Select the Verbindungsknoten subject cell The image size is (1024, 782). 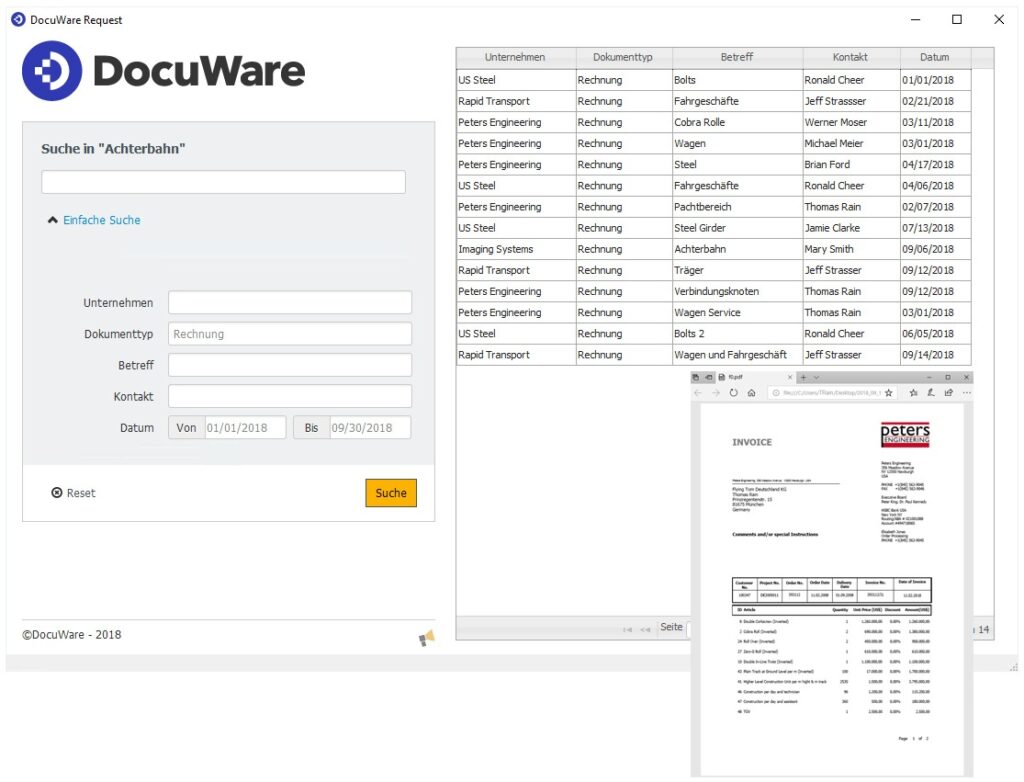click(737, 291)
